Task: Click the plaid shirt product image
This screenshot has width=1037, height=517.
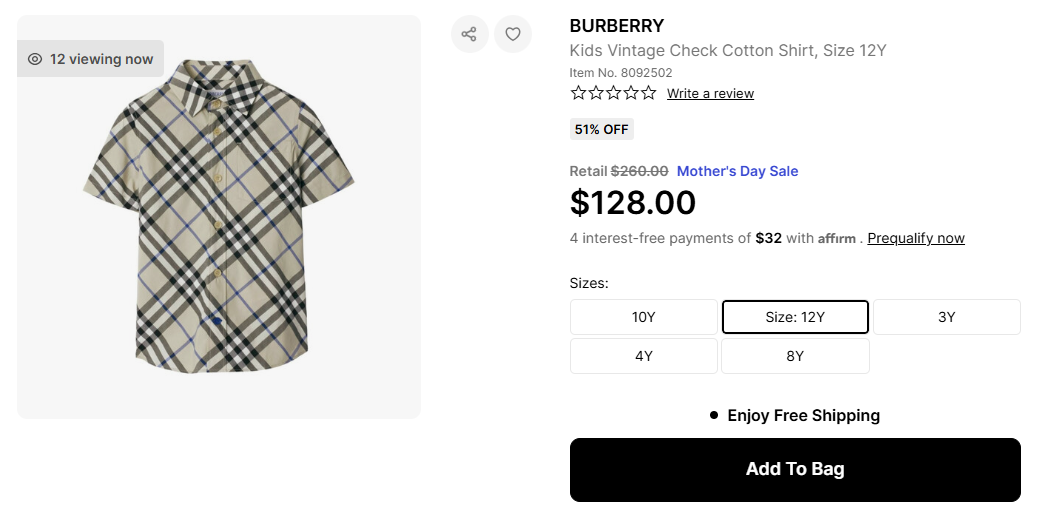Action: [218, 215]
